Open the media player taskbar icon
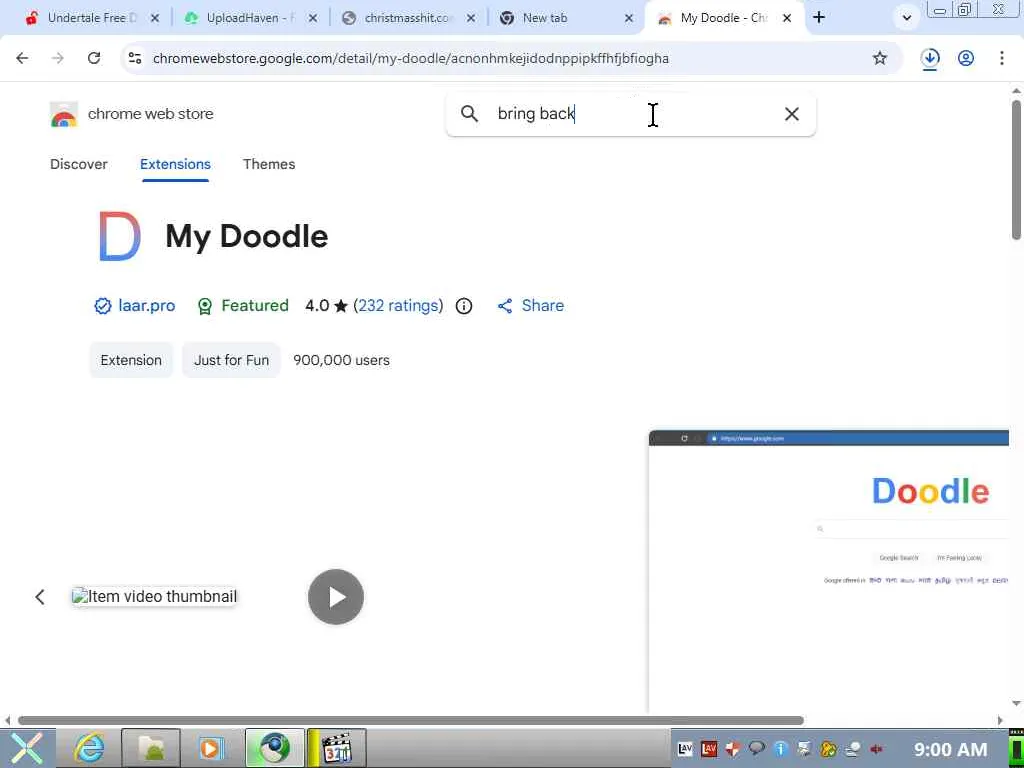The width and height of the screenshot is (1024, 768). click(211, 748)
